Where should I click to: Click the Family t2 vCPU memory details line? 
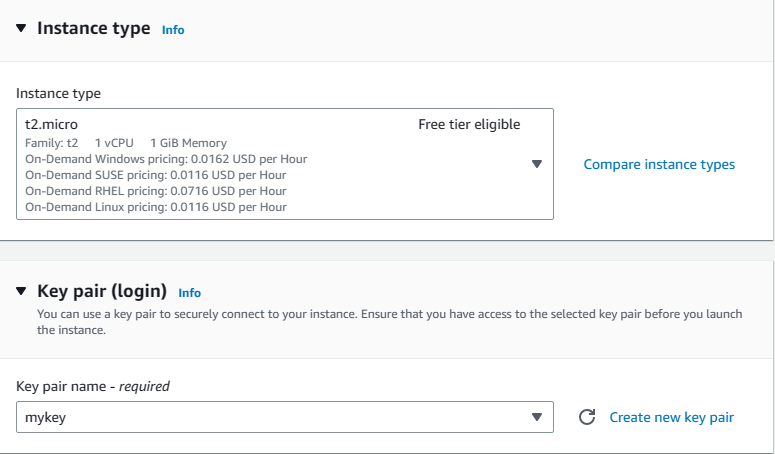point(126,143)
